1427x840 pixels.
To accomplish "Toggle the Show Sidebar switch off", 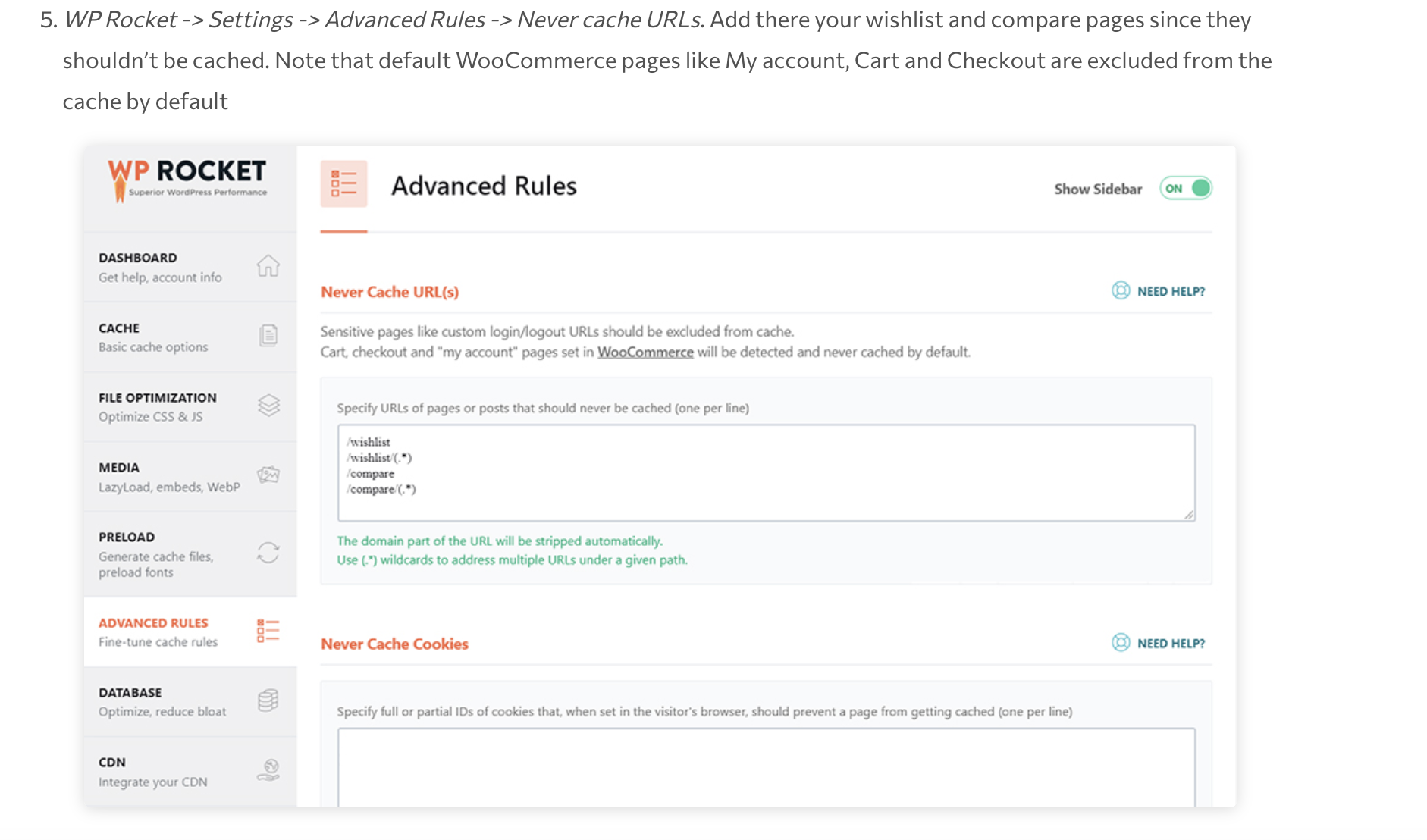I will coord(1186,188).
